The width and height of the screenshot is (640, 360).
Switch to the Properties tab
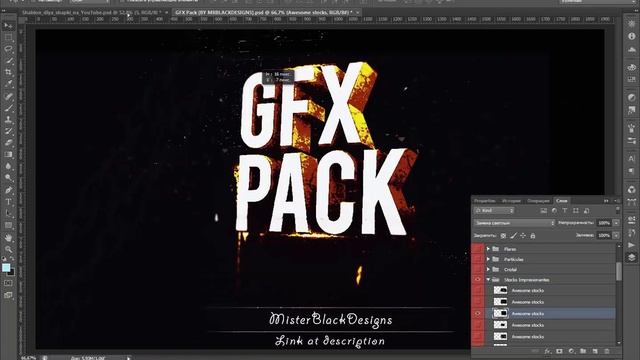484,201
